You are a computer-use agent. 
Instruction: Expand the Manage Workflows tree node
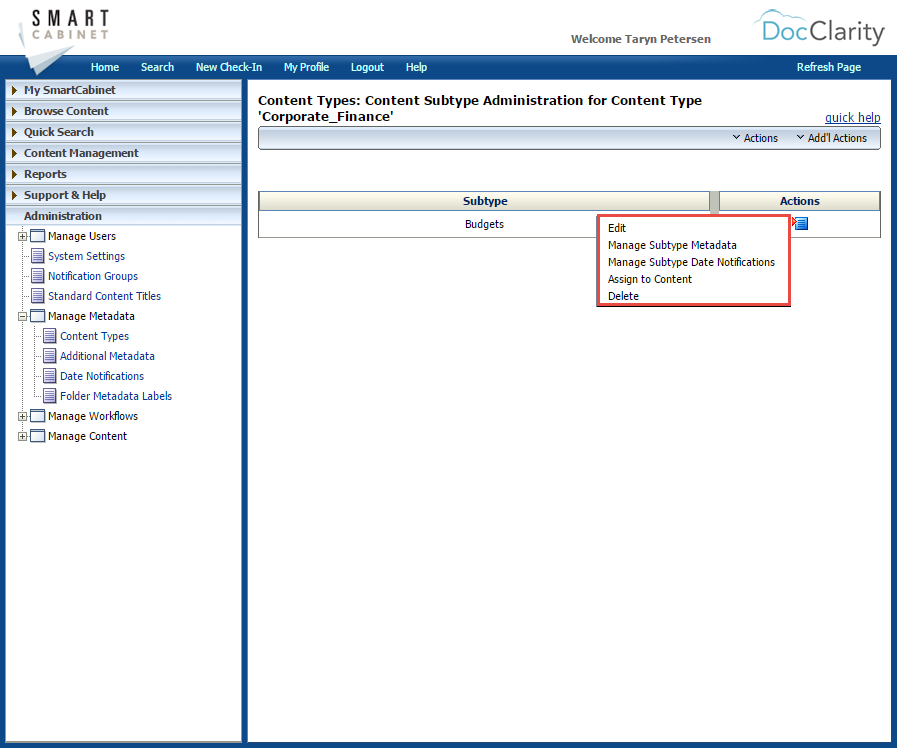22,416
